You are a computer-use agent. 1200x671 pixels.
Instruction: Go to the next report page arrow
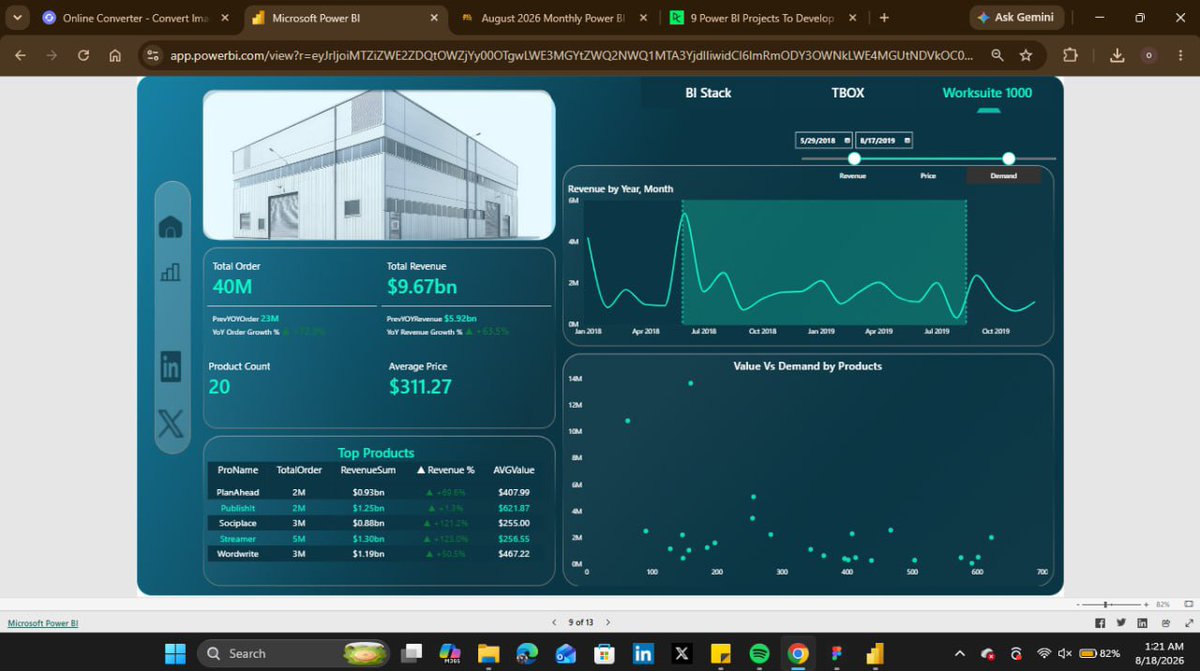pyautogui.click(x=608, y=622)
